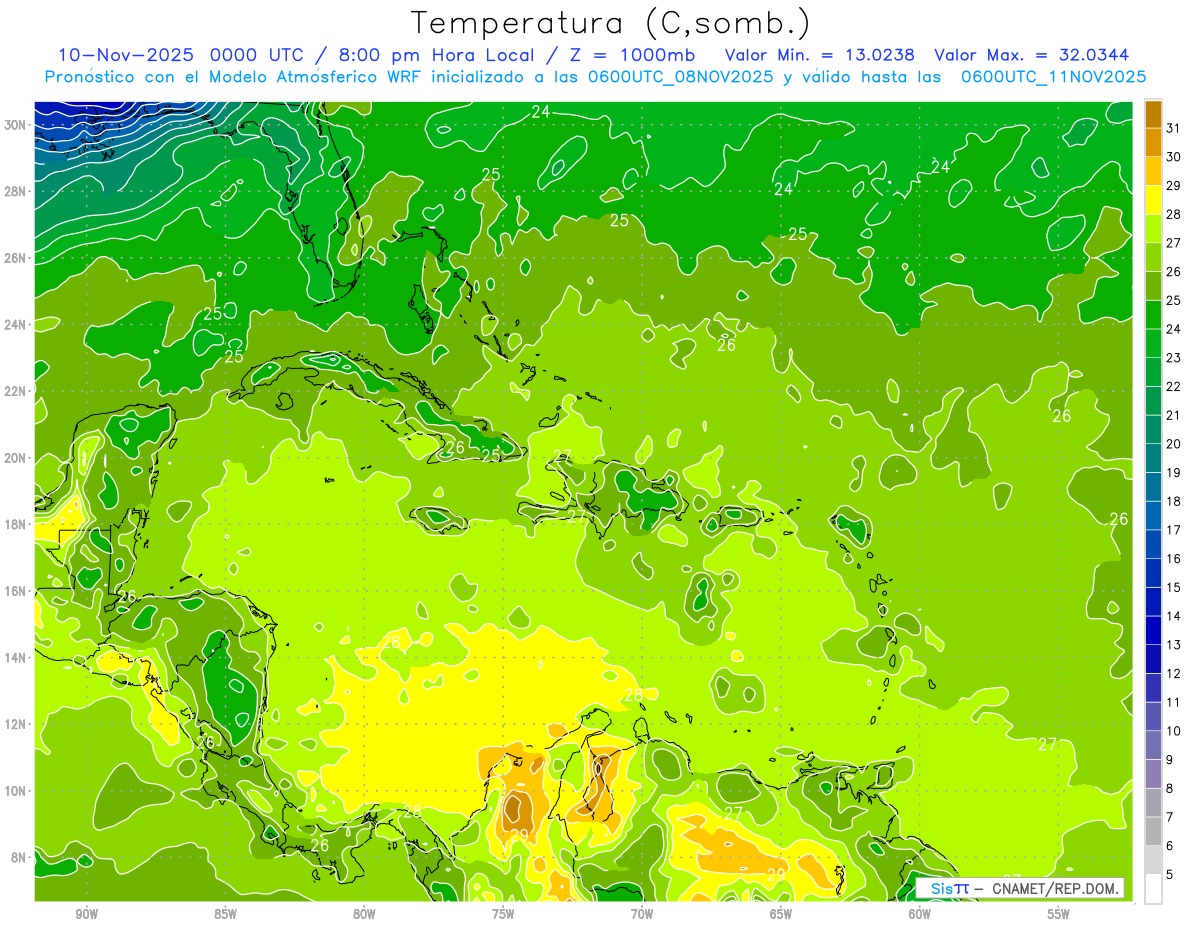1200x927 pixels.
Task: Click the "26N" latitude axis label
Action: pos(17,257)
